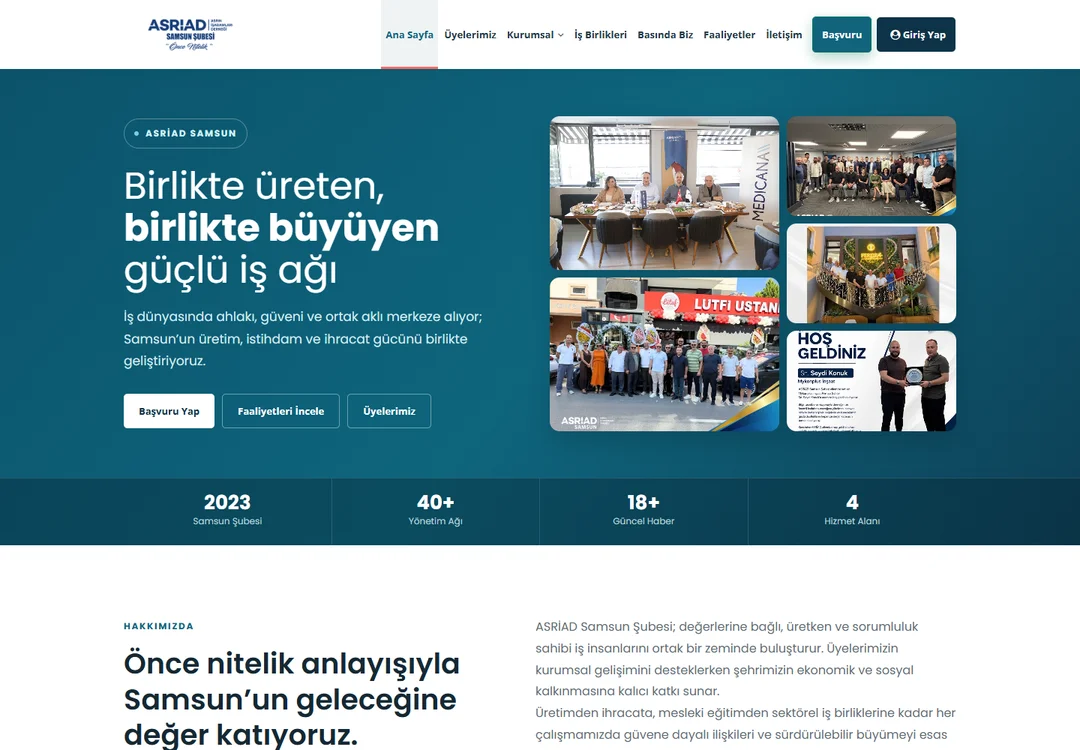Open Faaliyetler from the top menu
The width and height of the screenshot is (1080, 750).
pos(729,34)
